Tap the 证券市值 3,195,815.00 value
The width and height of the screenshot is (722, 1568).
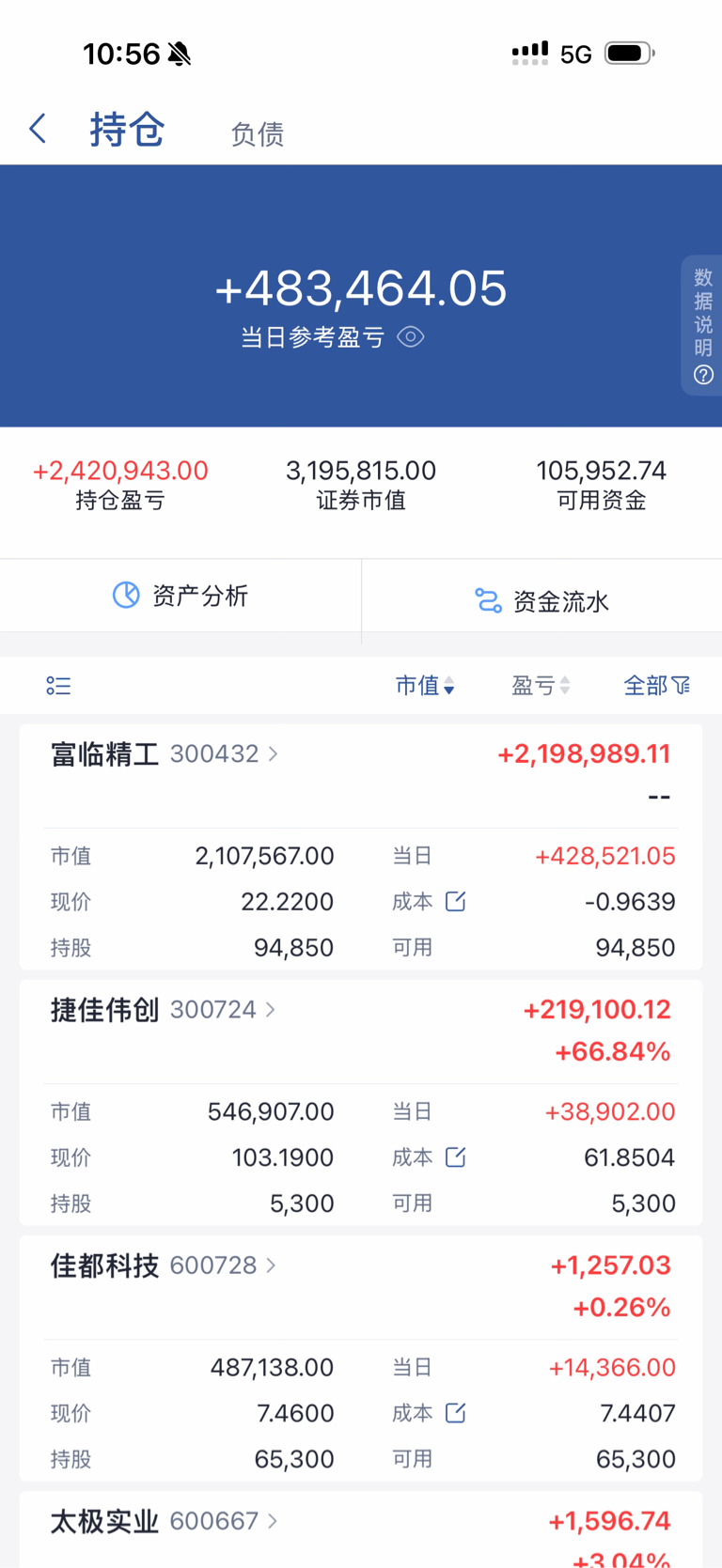[x=361, y=471]
